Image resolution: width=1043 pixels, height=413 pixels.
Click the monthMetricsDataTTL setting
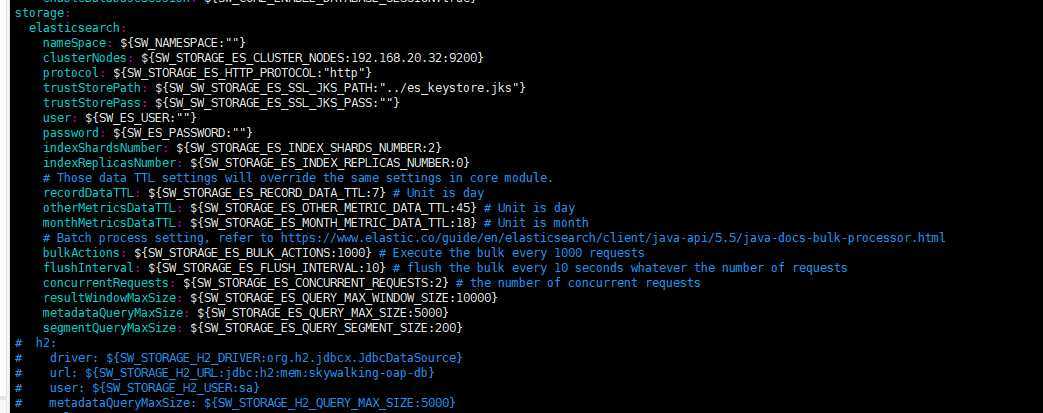[315, 223]
